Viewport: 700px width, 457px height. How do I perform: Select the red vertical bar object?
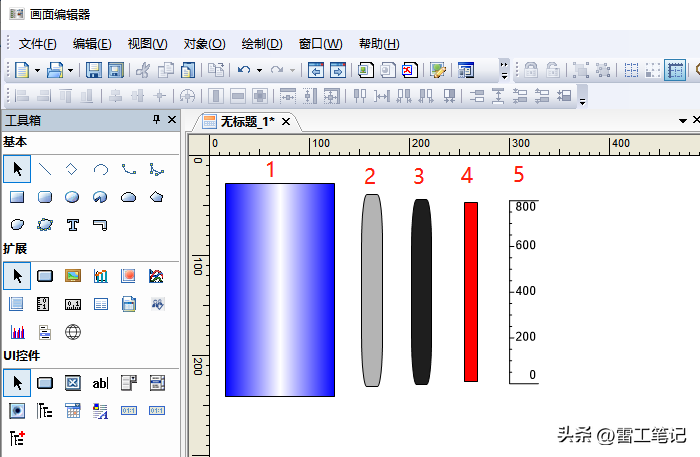[x=471, y=291]
